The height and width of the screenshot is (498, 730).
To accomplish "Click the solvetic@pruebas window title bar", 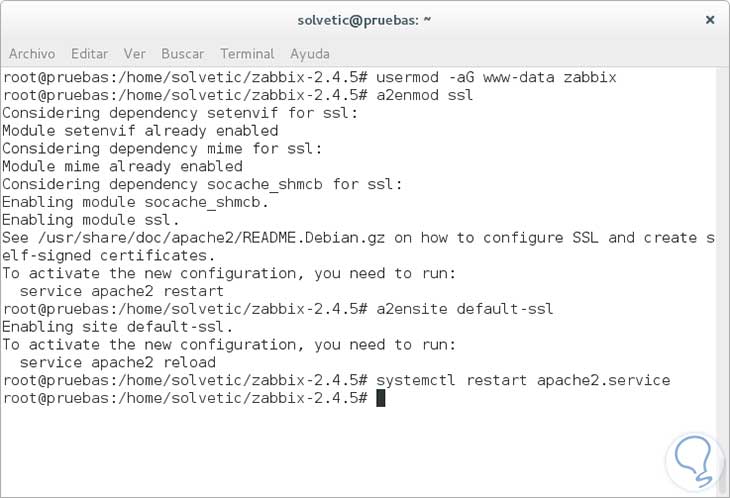I will coord(364,20).
